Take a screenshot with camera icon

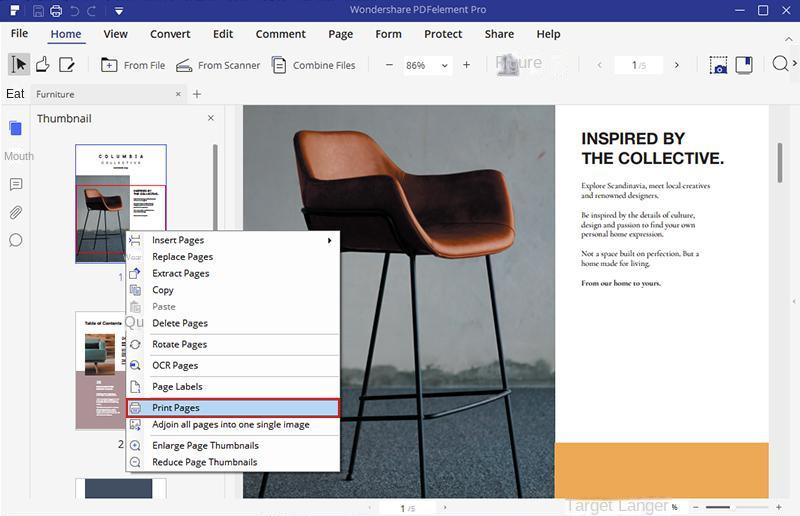click(718, 65)
